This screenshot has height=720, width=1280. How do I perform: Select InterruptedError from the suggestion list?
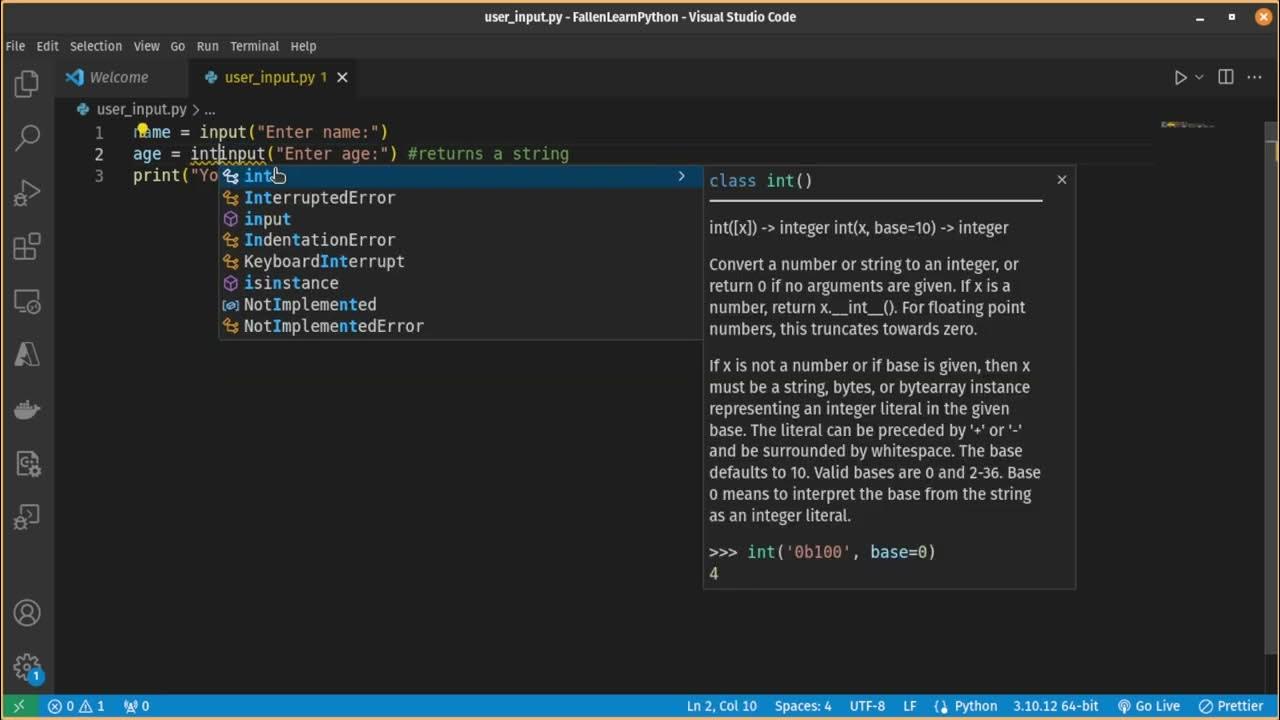(x=319, y=198)
